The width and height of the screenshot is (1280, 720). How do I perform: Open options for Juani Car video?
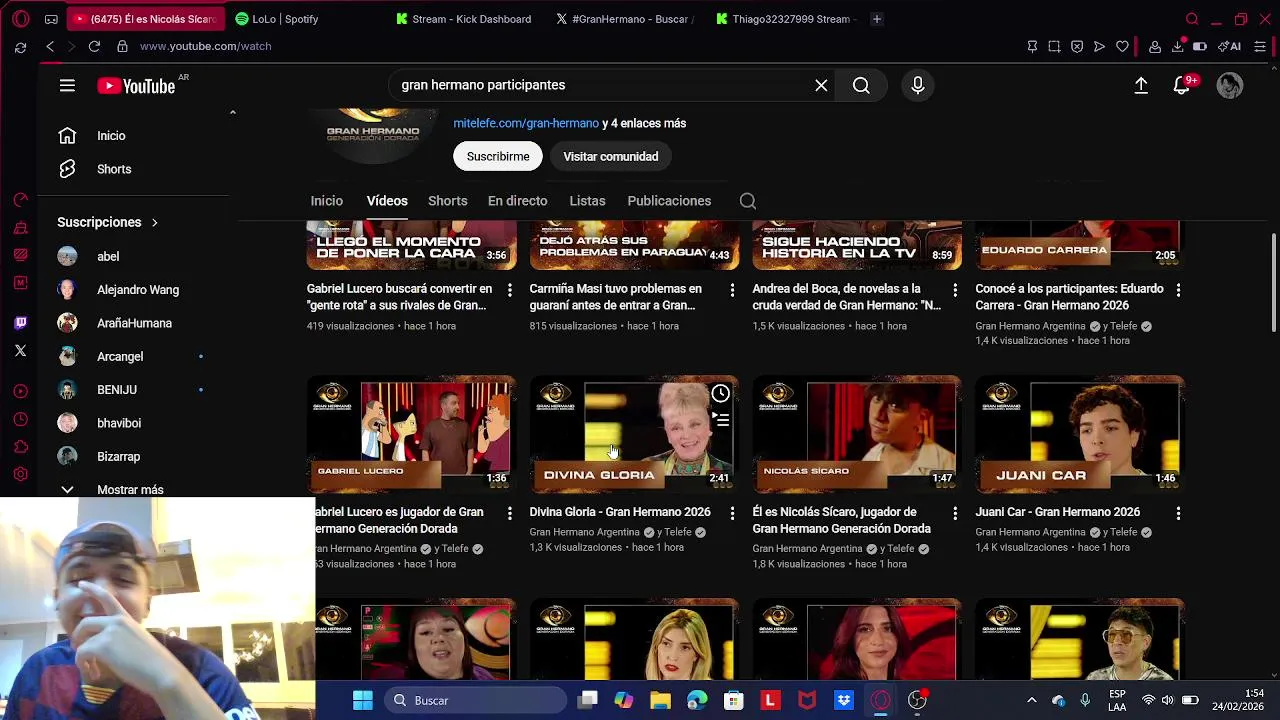[1178, 513]
